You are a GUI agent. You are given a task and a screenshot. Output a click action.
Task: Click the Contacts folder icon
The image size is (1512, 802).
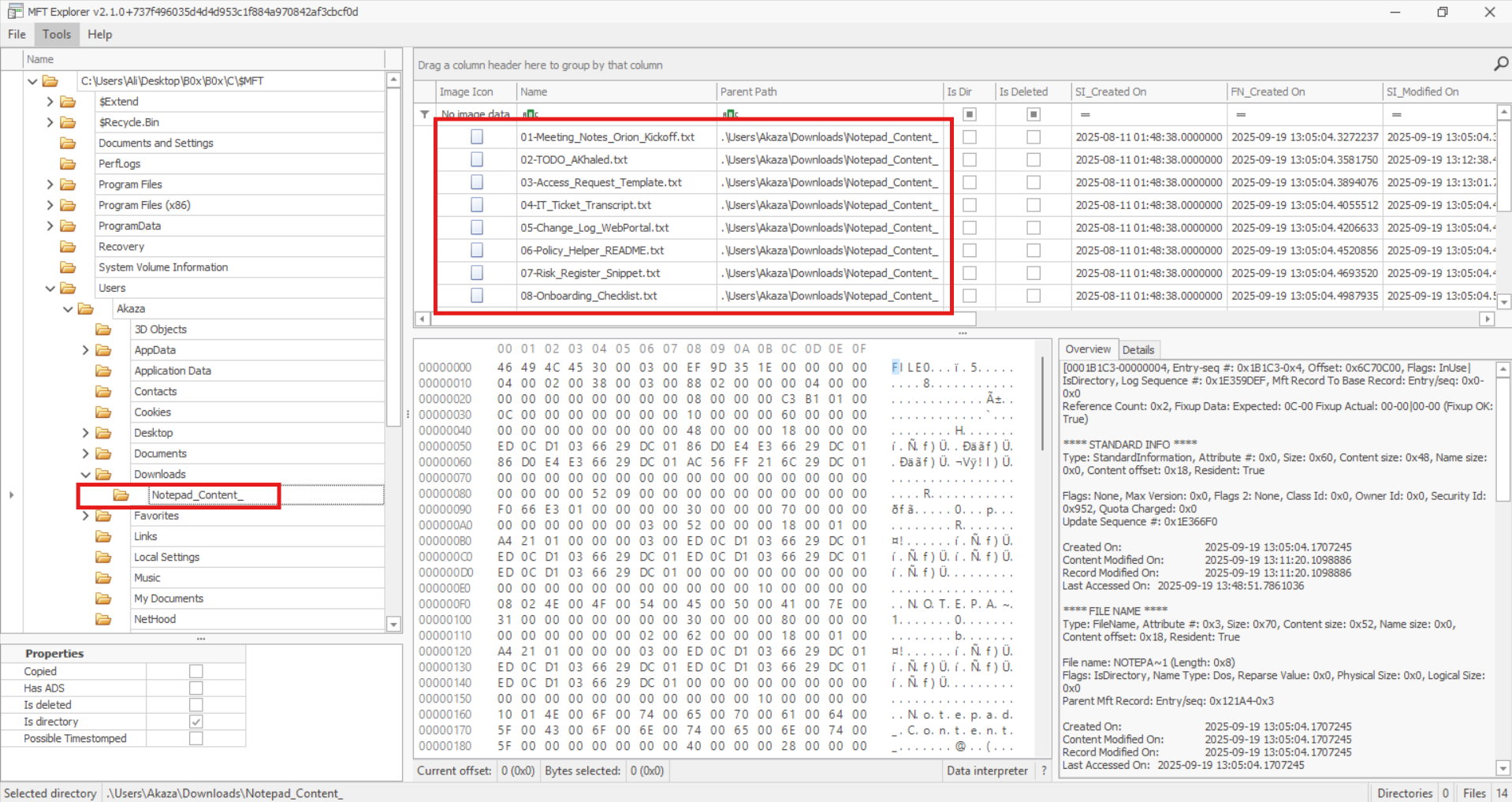103,391
